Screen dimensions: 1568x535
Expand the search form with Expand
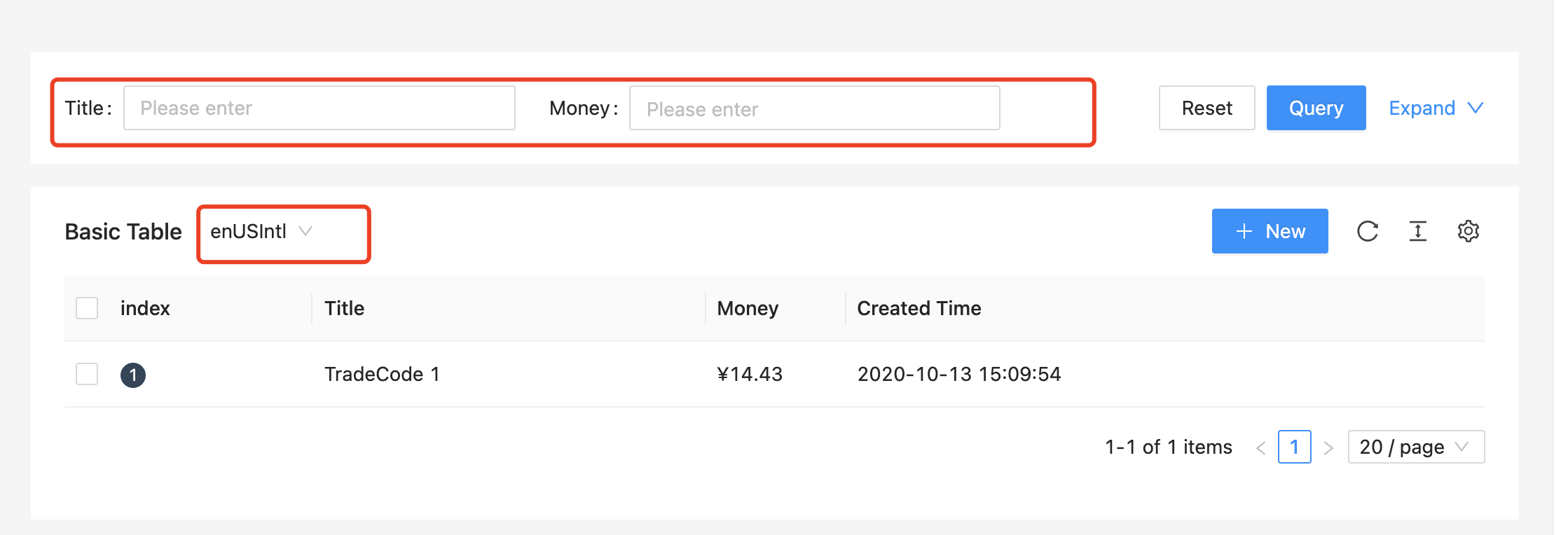1421,108
